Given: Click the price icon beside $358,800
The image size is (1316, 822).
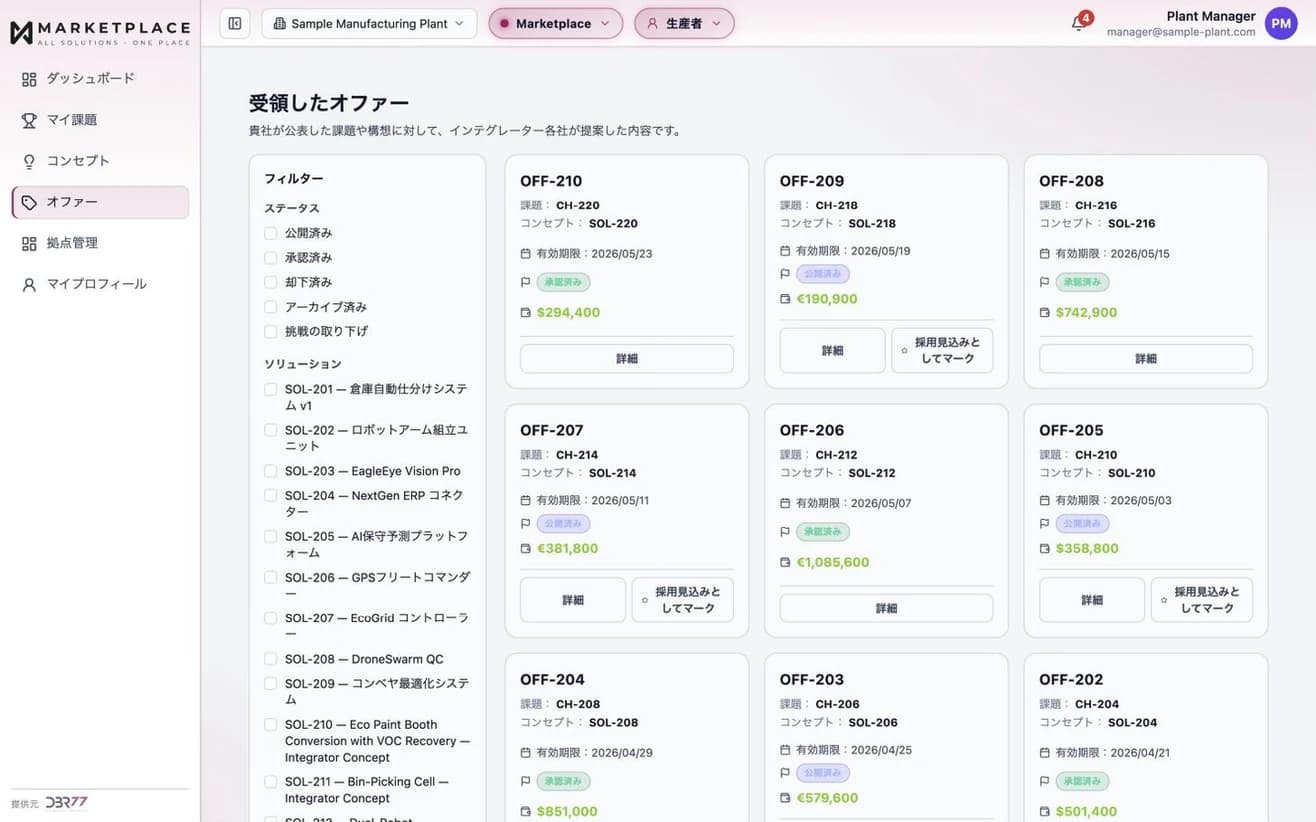Looking at the screenshot, I should point(1045,549).
